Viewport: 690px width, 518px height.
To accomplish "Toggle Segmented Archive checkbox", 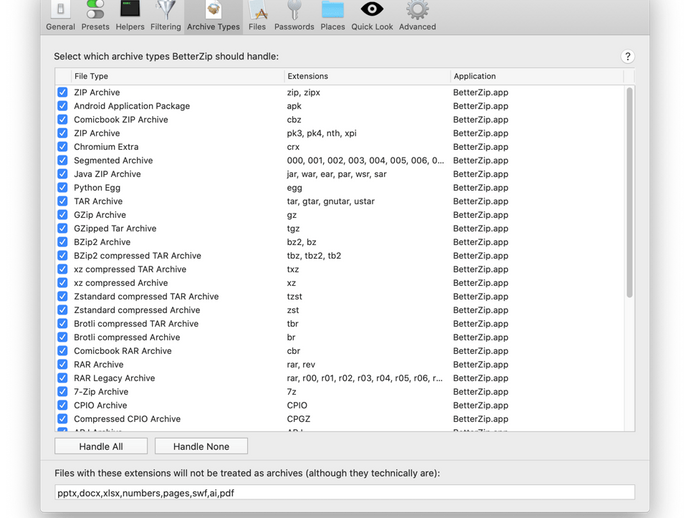I will (x=62, y=161).
